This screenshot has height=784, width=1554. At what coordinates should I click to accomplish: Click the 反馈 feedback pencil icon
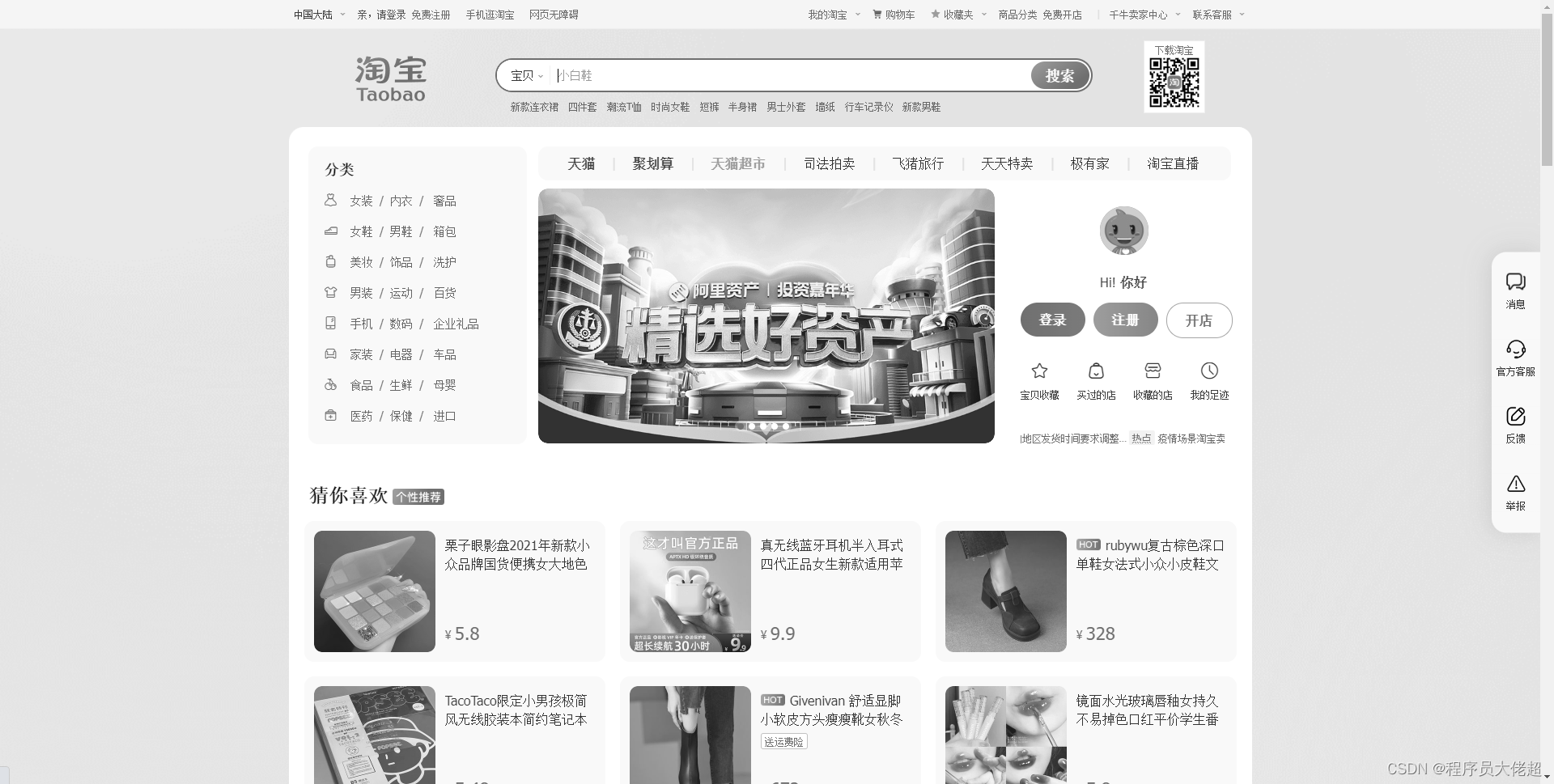[x=1515, y=416]
